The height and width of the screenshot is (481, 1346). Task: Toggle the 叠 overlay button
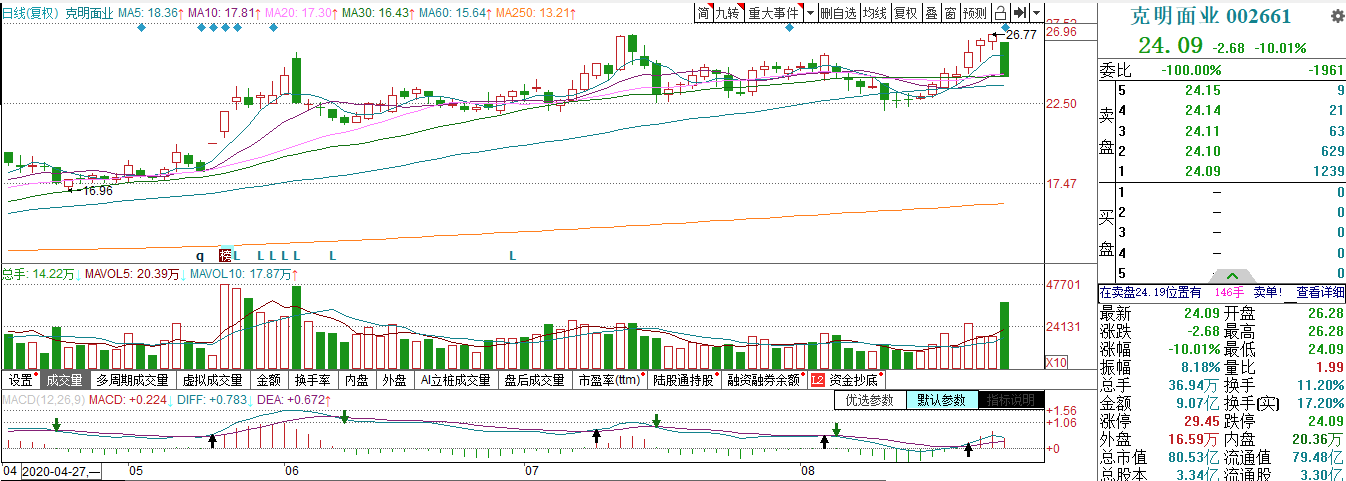point(931,12)
